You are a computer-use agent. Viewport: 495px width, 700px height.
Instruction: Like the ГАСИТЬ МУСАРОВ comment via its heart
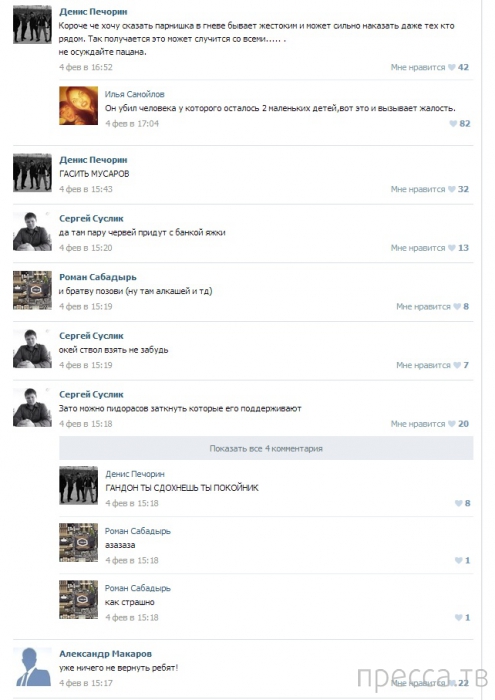point(452,189)
